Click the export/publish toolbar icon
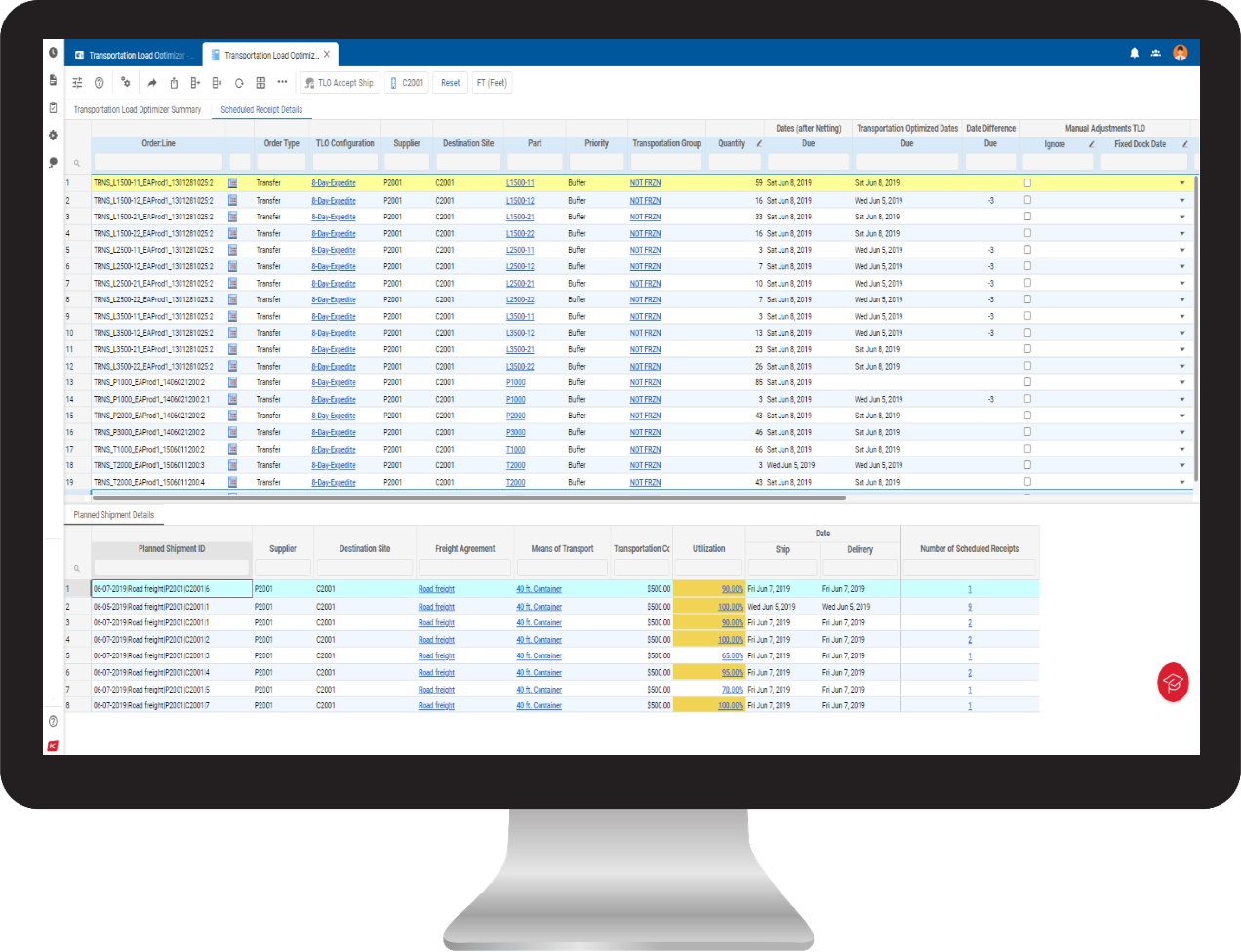The width and height of the screenshot is (1241, 952). coord(174,82)
